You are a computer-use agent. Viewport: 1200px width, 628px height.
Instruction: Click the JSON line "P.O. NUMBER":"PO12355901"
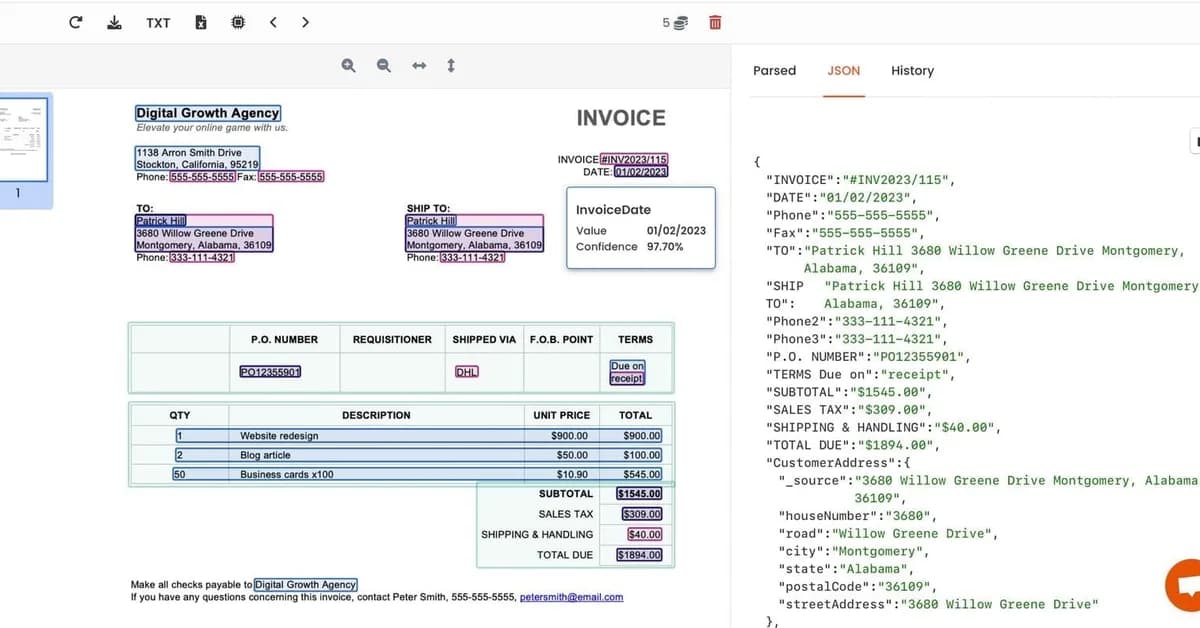pos(868,356)
